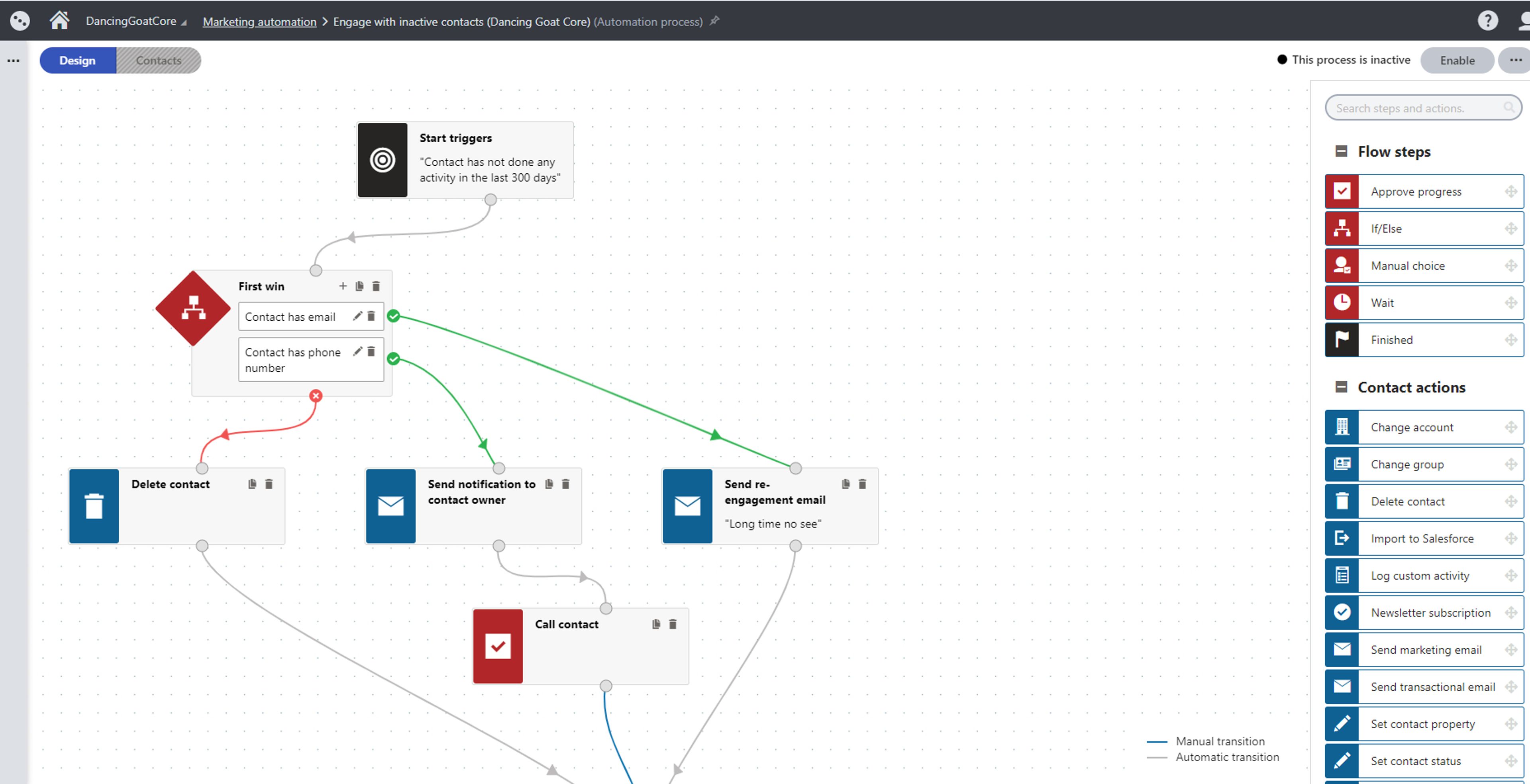This screenshot has height=784, width=1530.
Task: Select the Wait flow step
Action: click(1424, 302)
